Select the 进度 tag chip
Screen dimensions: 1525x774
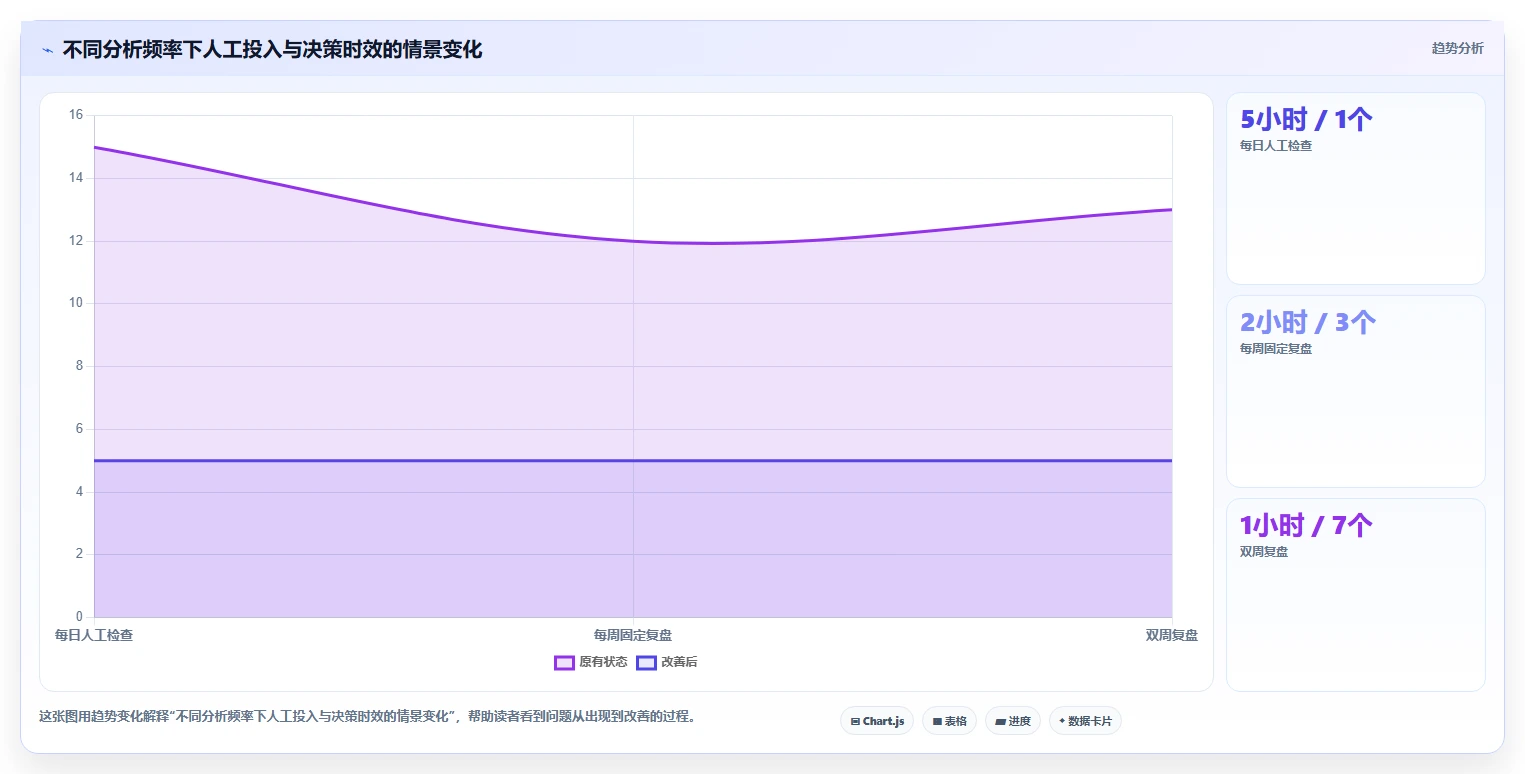pyautogui.click(x=1013, y=721)
